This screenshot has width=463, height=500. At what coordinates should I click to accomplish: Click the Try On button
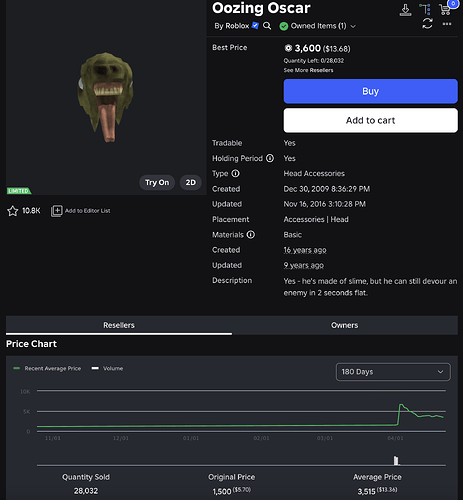(157, 183)
